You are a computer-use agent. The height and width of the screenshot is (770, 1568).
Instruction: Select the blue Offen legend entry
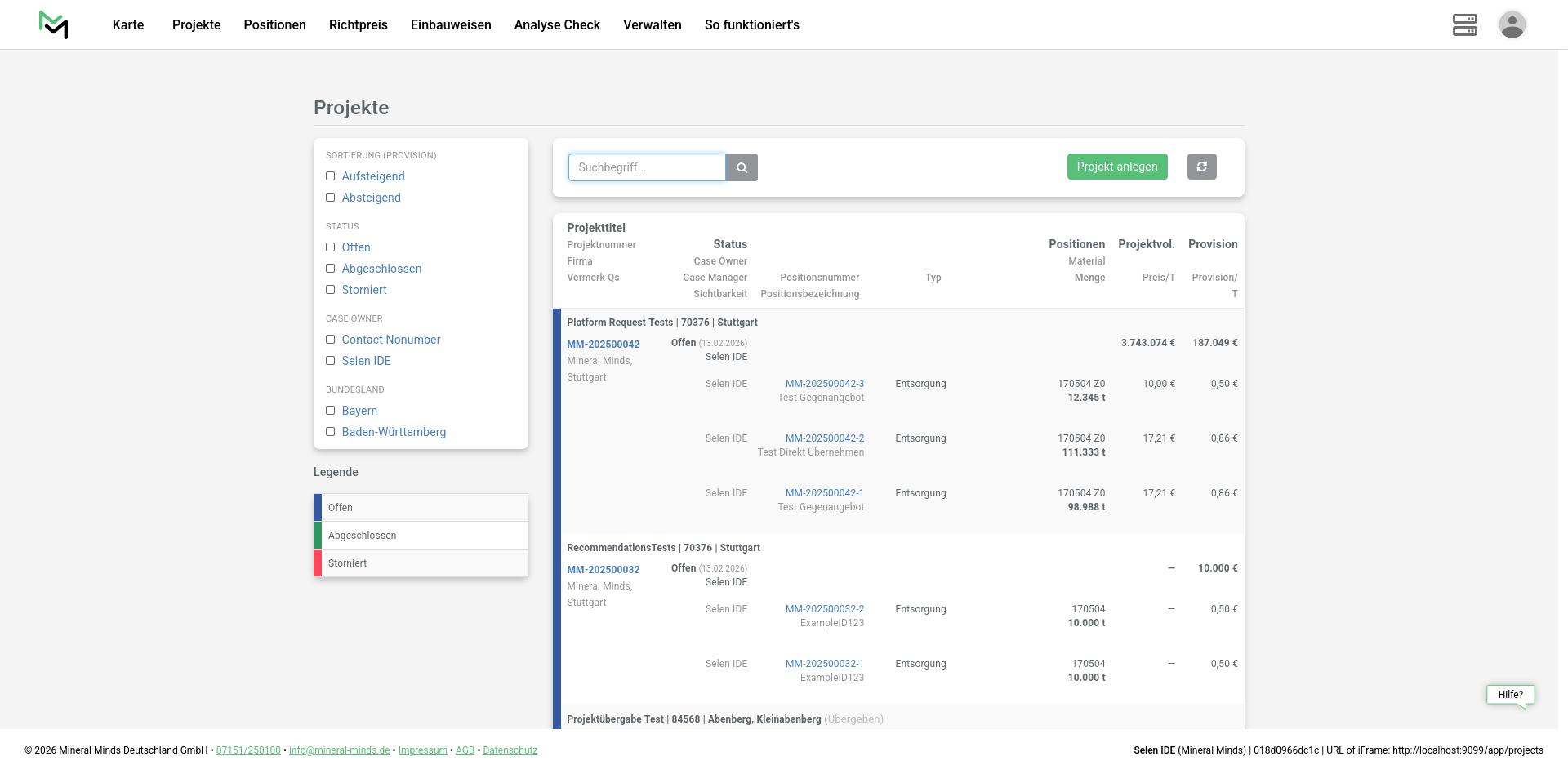[421, 508]
